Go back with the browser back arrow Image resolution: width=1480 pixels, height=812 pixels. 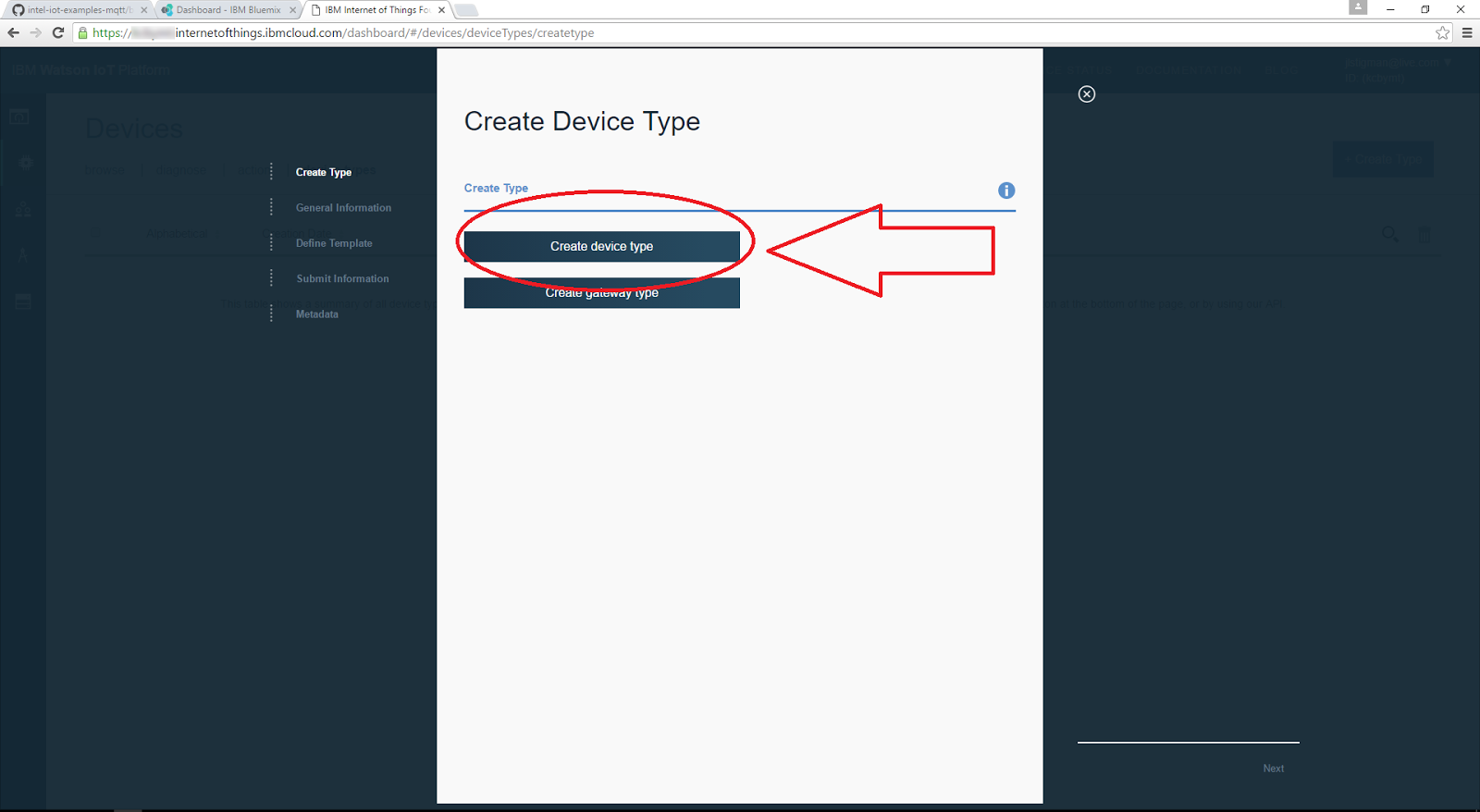(x=13, y=32)
